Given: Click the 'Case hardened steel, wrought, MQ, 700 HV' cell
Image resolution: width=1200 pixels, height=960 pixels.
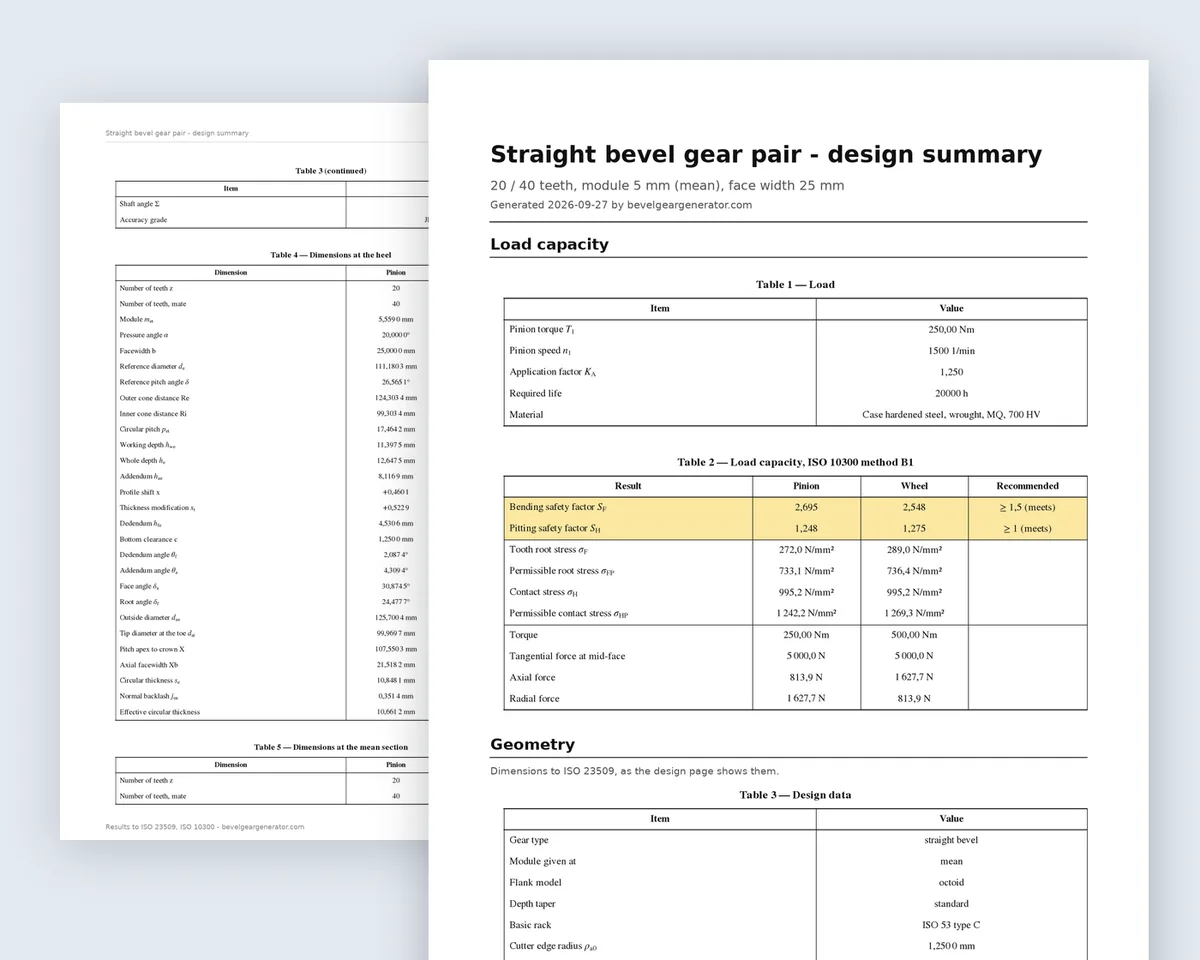Looking at the screenshot, I should pyautogui.click(x=951, y=414).
